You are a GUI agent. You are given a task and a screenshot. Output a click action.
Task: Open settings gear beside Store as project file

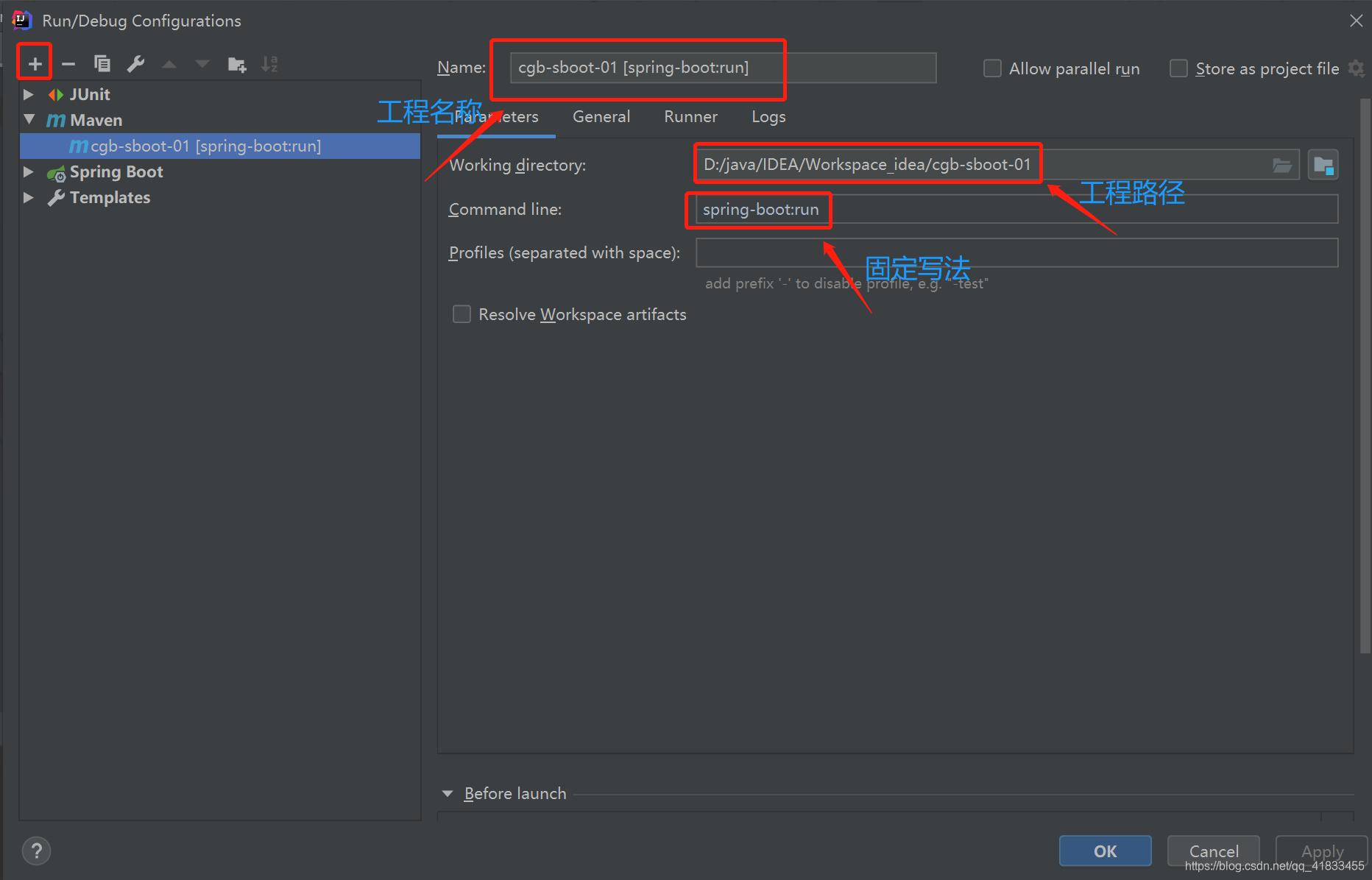(1356, 68)
